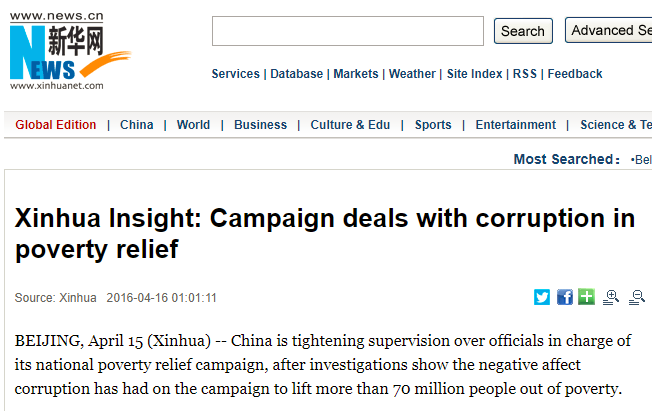Open the Feedback link
This screenshot has height=411, width=652.
click(x=575, y=74)
